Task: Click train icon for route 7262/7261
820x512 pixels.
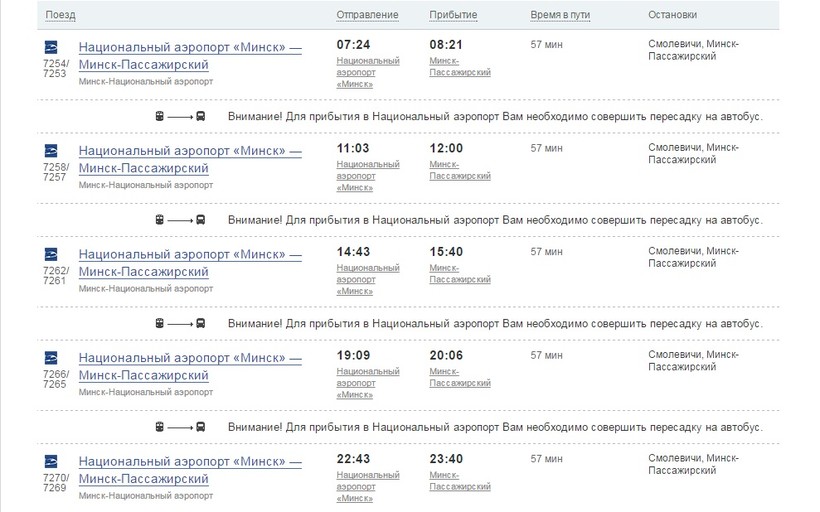Action: tap(52, 254)
